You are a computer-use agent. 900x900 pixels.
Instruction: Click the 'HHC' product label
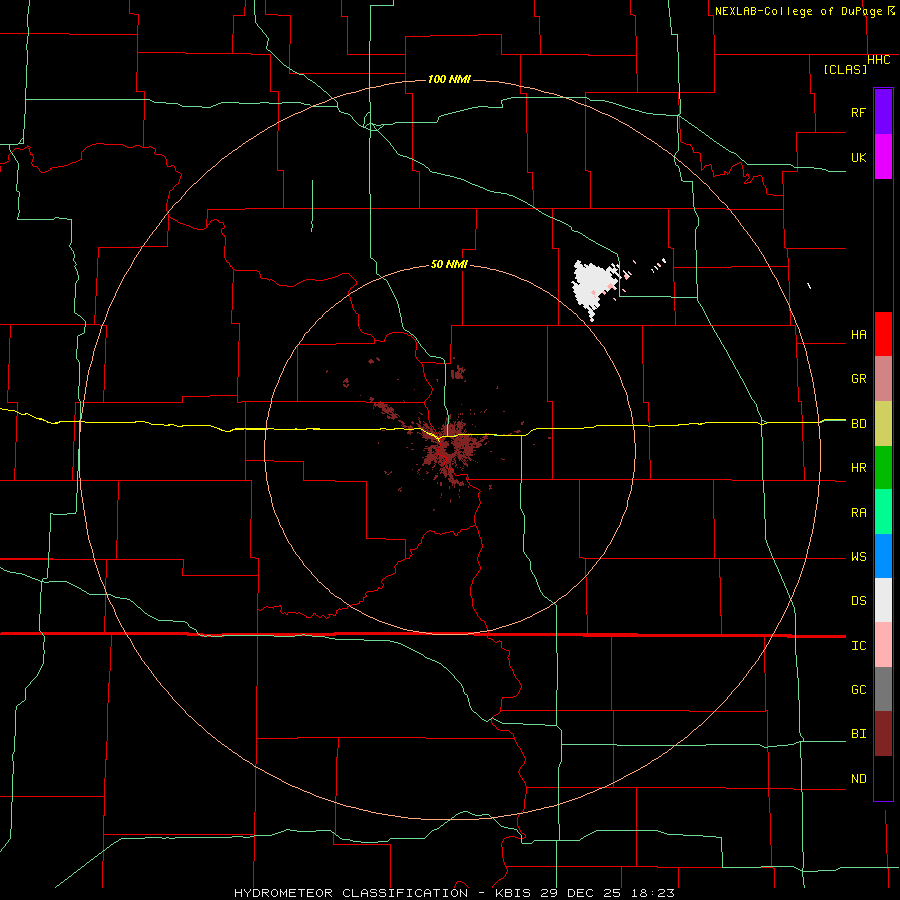click(879, 60)
